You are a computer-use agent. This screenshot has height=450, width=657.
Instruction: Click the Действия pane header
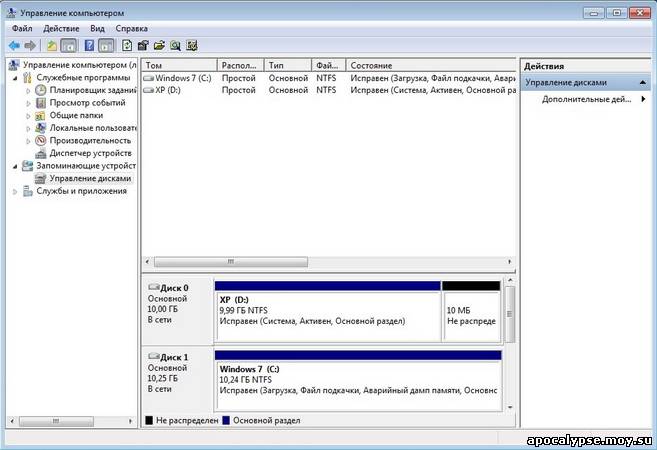click(585, 66)
